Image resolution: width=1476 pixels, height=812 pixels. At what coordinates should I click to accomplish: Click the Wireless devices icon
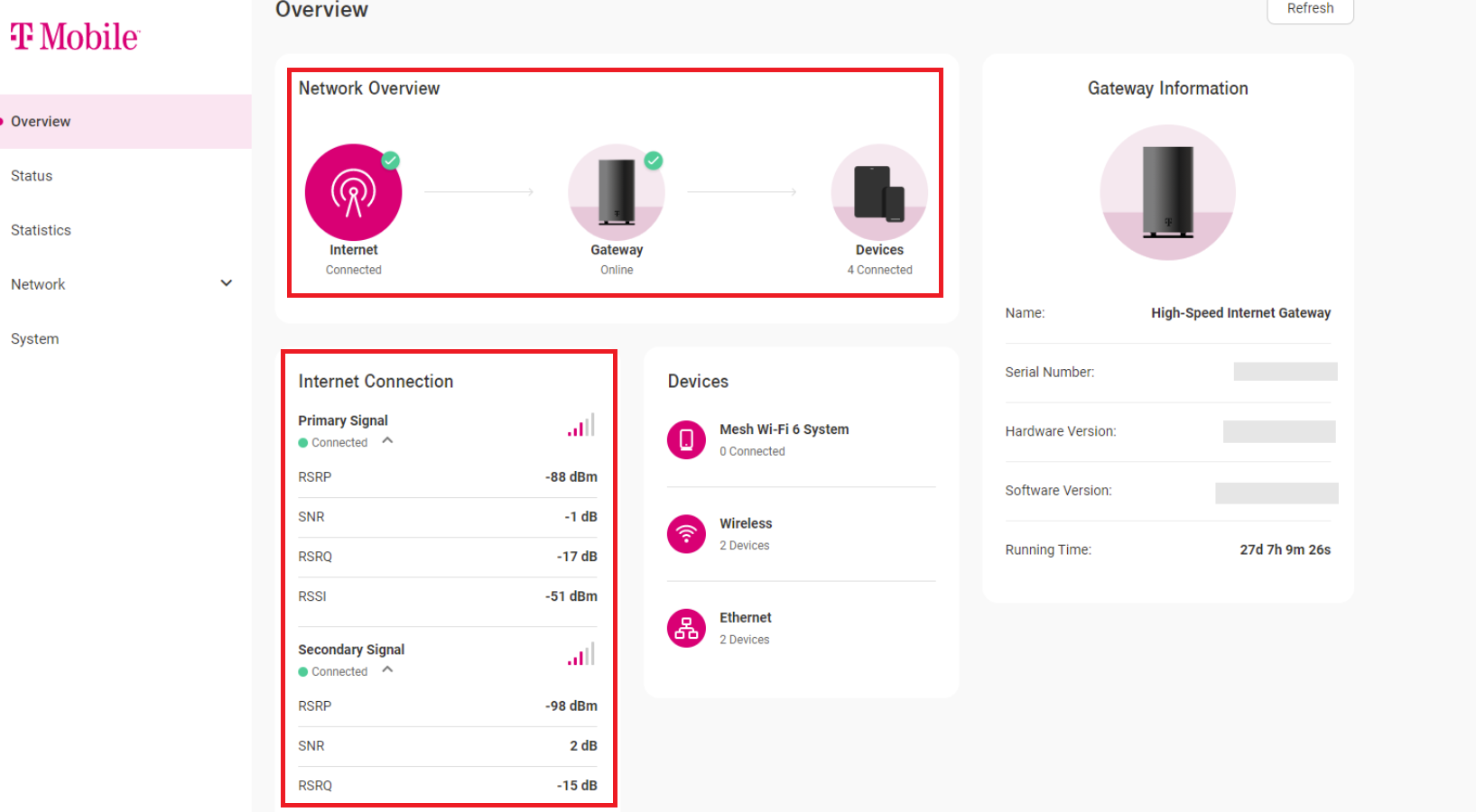pyautogui.click(x=686, y=533)
